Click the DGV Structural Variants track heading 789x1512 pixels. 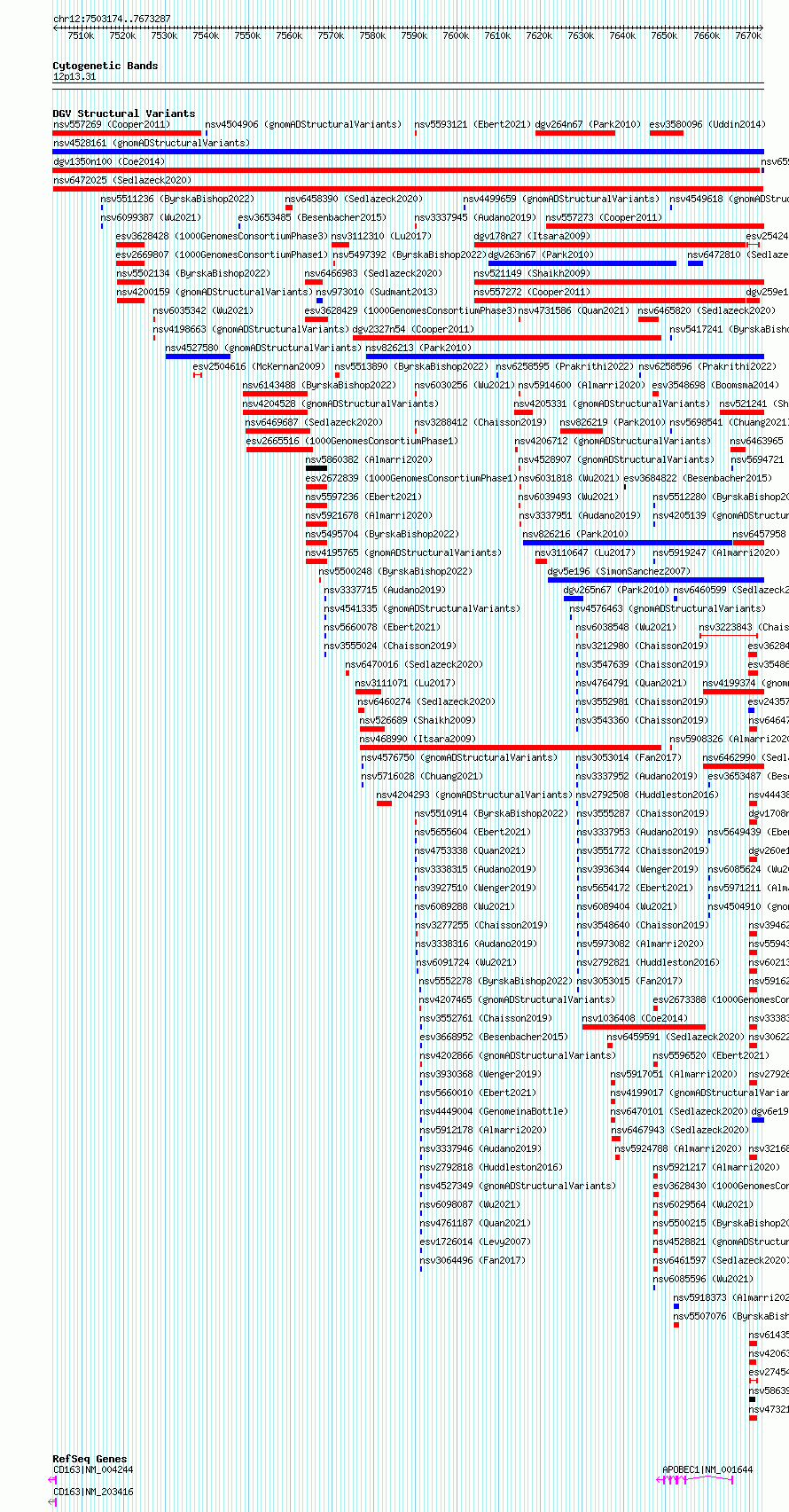click(x=124, y=114)
